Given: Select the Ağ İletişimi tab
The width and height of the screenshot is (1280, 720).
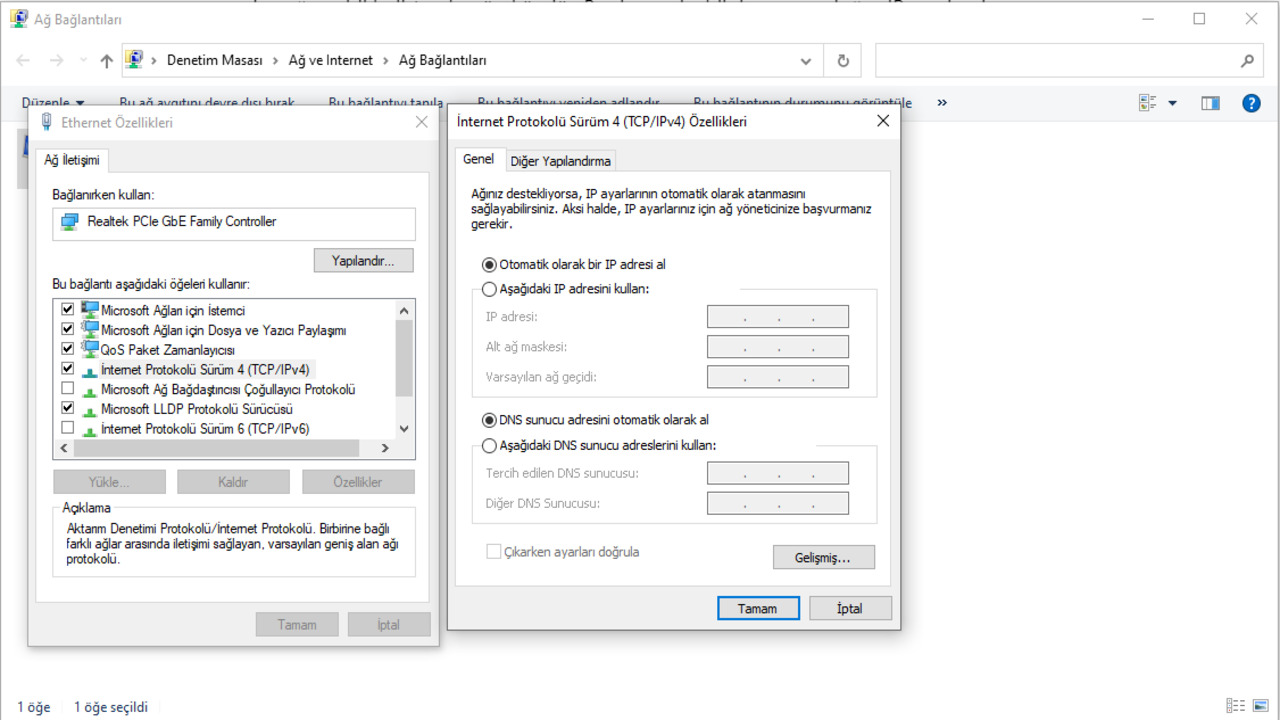Looking at the screenshot, I should pos(71,160).
